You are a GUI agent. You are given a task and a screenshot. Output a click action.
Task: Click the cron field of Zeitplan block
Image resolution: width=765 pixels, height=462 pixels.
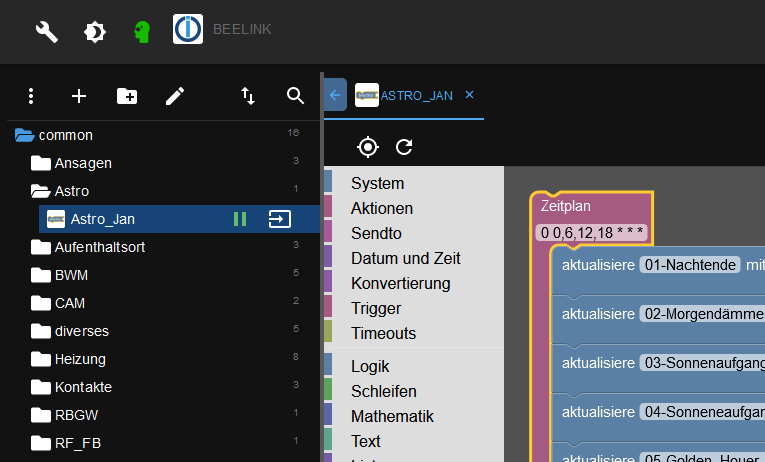pyautogui.click(x=592, y=233)
